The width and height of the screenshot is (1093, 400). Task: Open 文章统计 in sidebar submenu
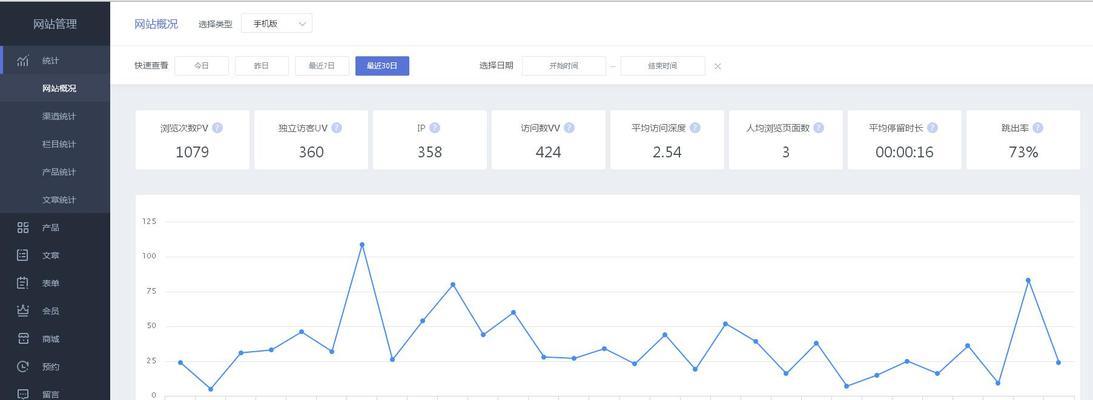click(55, 200)
